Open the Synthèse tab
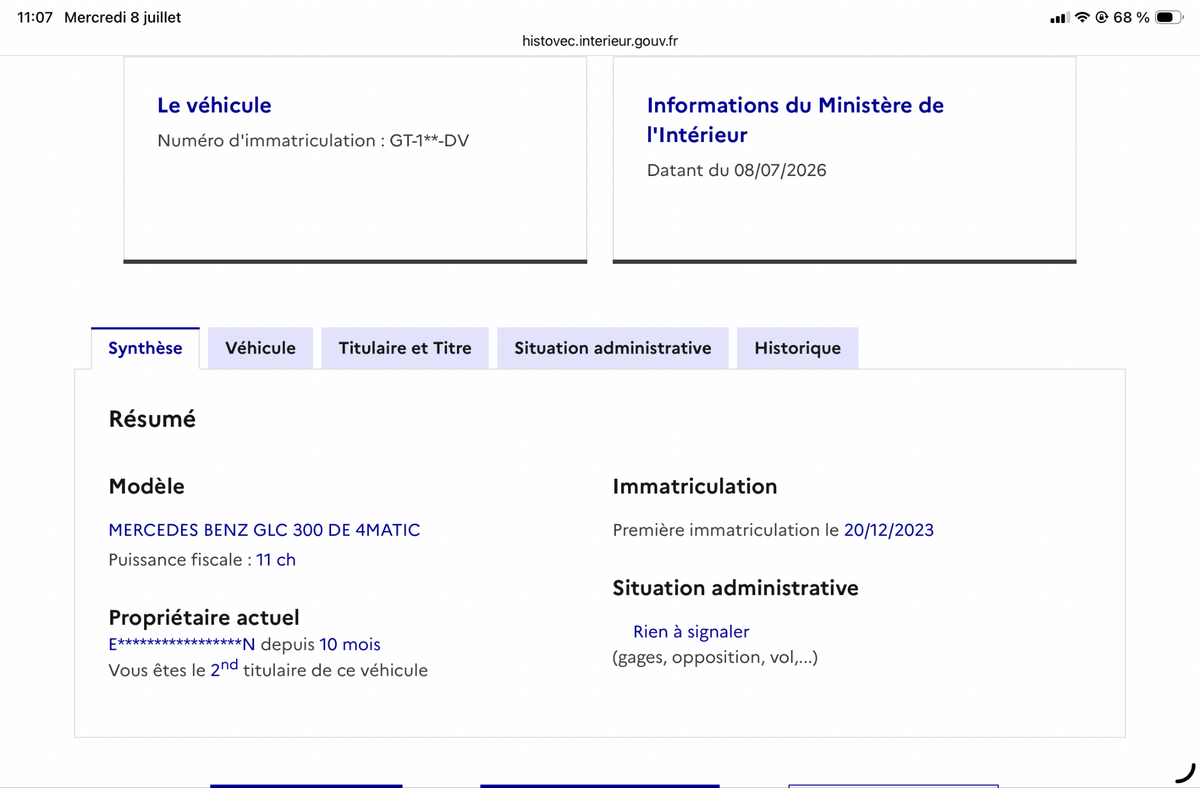1200x788 pixels. click(145, 348)
